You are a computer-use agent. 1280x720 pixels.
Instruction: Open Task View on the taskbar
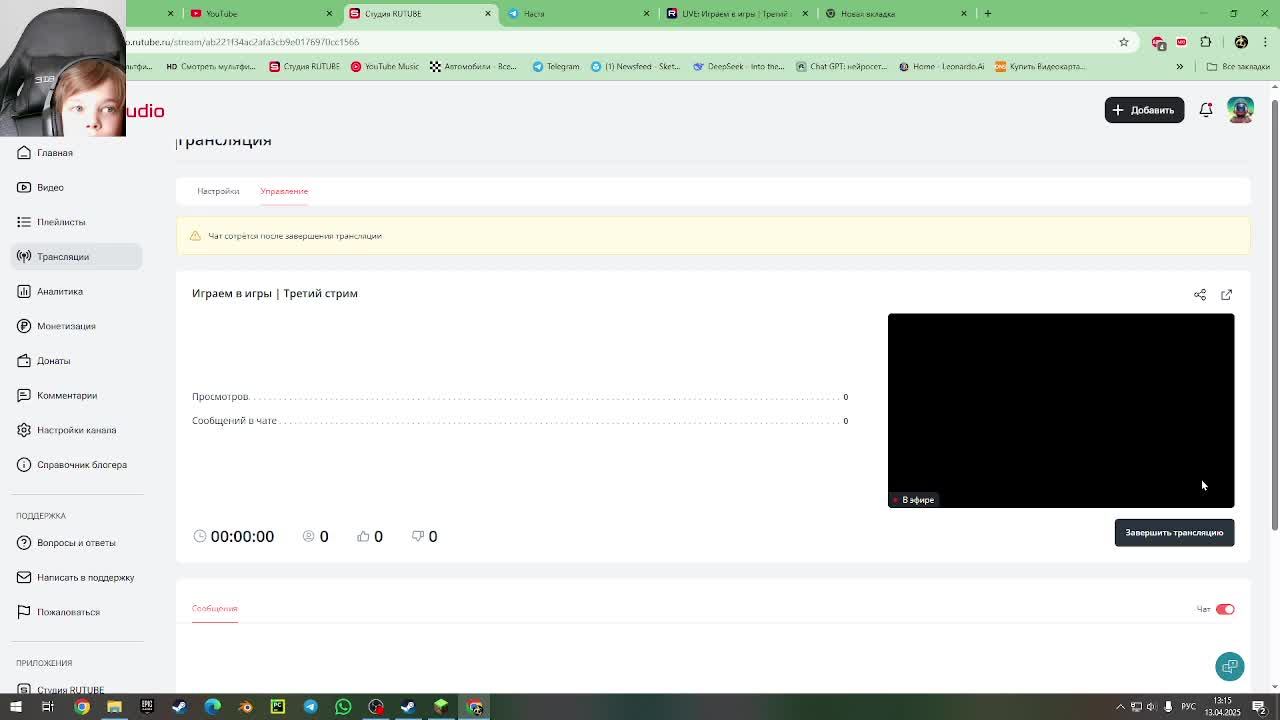tap(47, 707)
